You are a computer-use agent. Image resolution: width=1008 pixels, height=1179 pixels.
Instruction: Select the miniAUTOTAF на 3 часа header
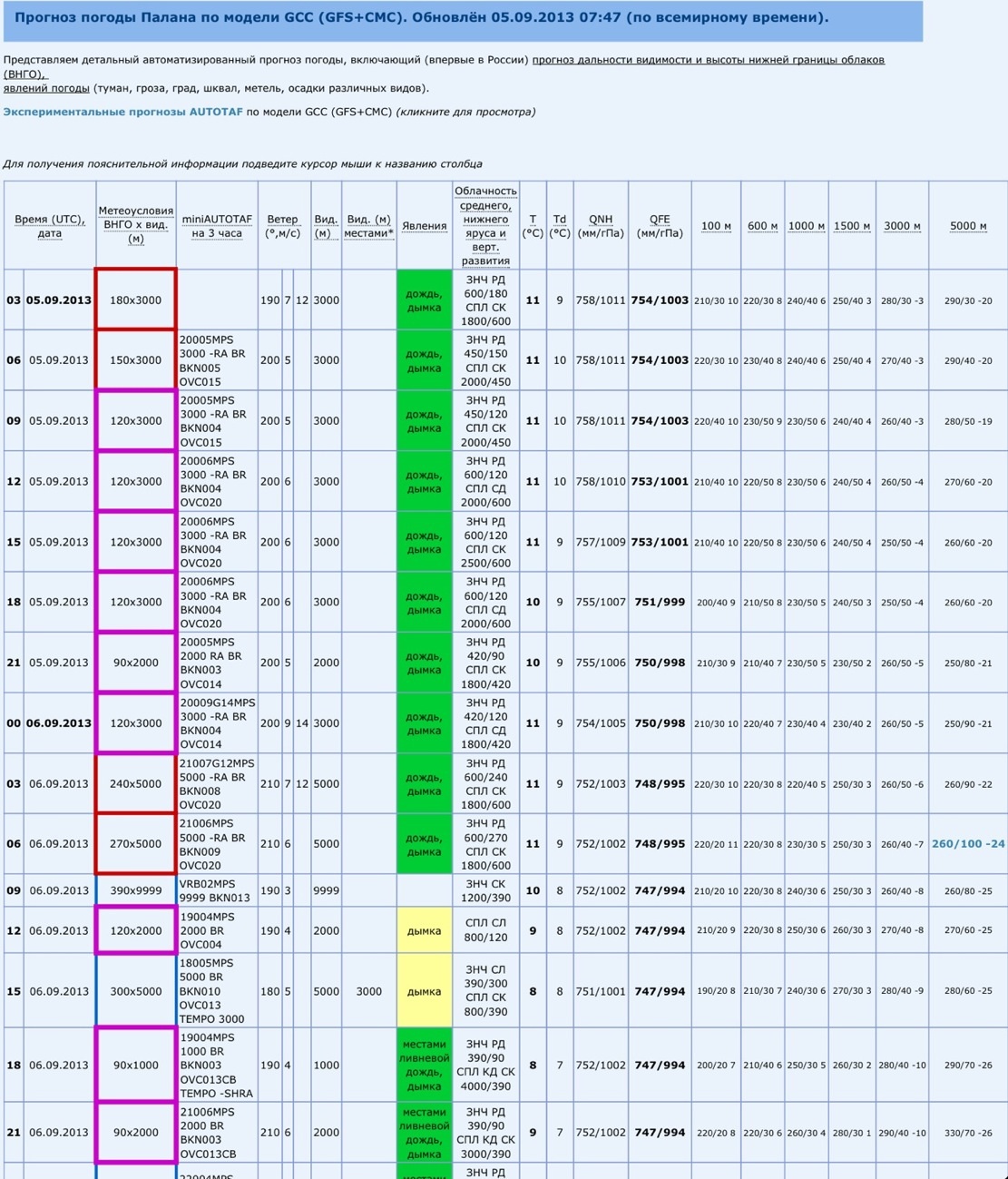(x=217, y=226)
